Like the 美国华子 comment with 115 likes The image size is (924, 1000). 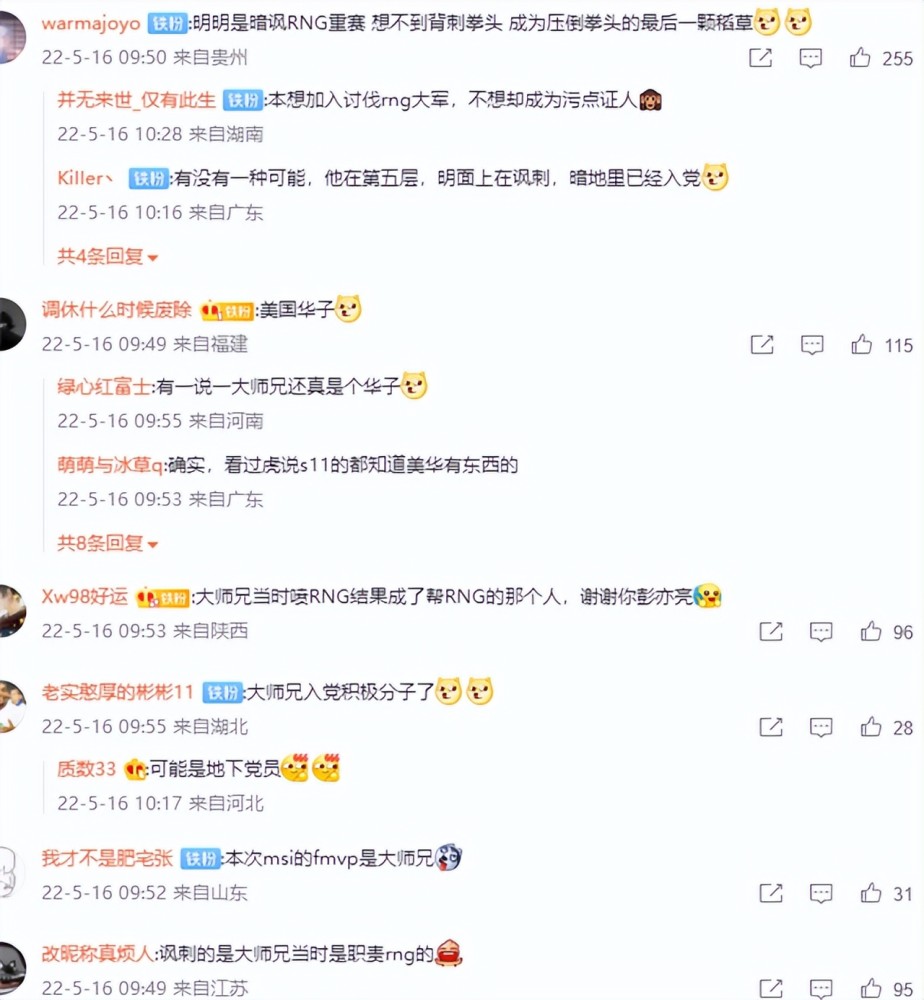[862, 344]
